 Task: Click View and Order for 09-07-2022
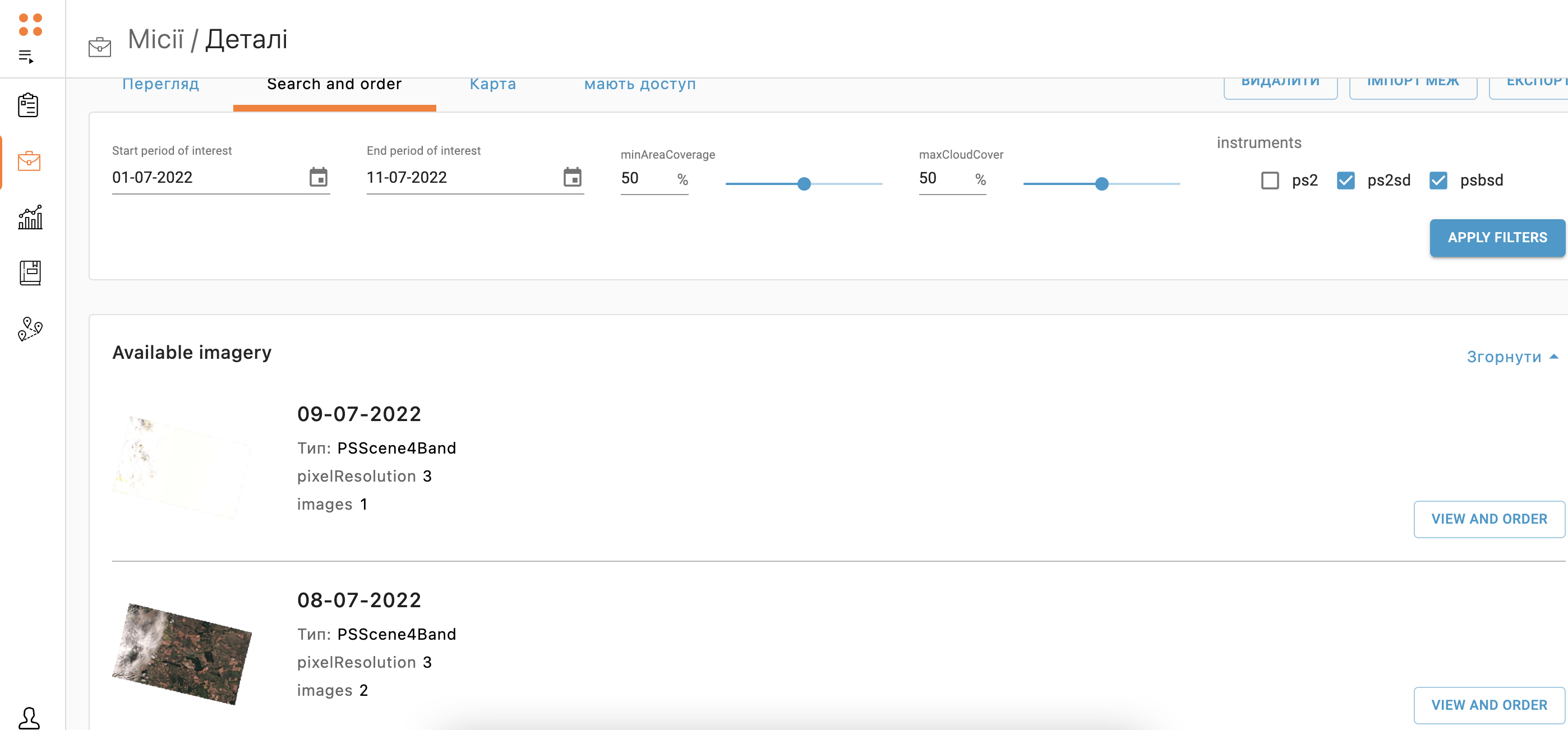click(1488, 519)
